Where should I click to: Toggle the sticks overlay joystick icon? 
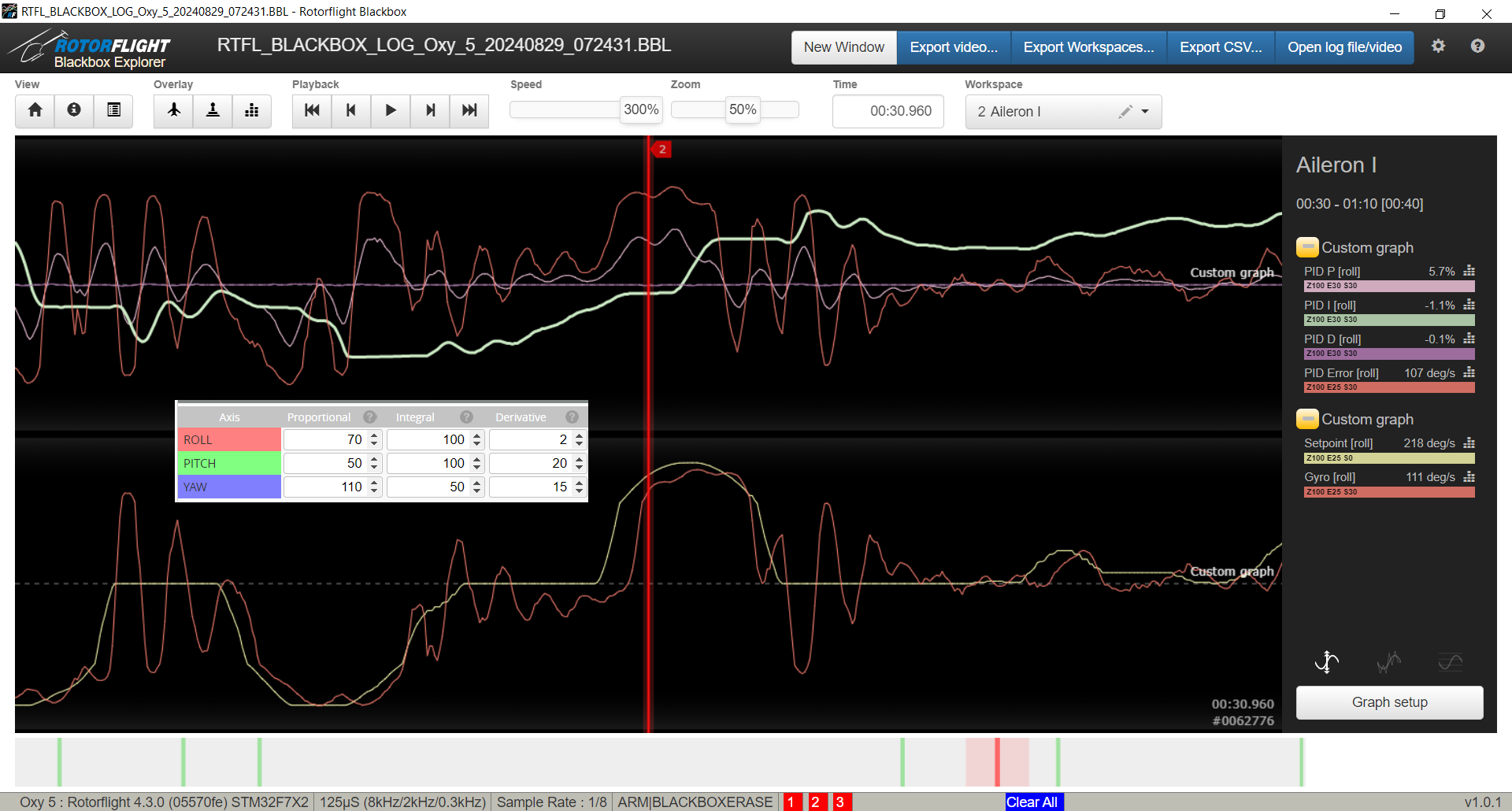click(x=213, y=110)
